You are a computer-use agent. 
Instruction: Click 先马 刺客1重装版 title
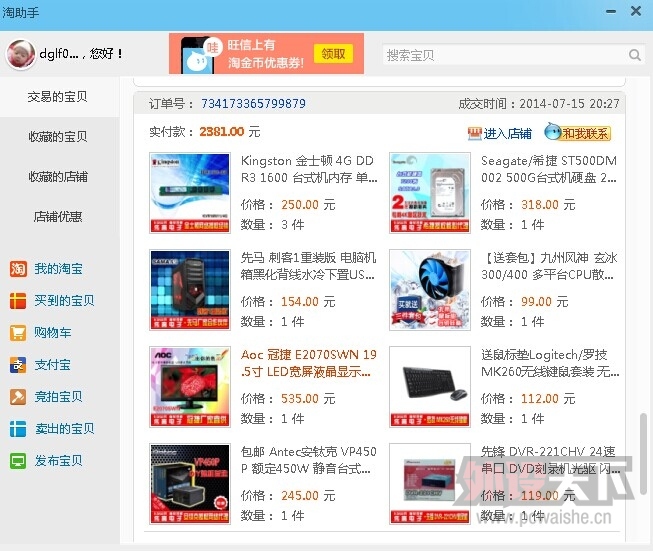pos(308,266)
